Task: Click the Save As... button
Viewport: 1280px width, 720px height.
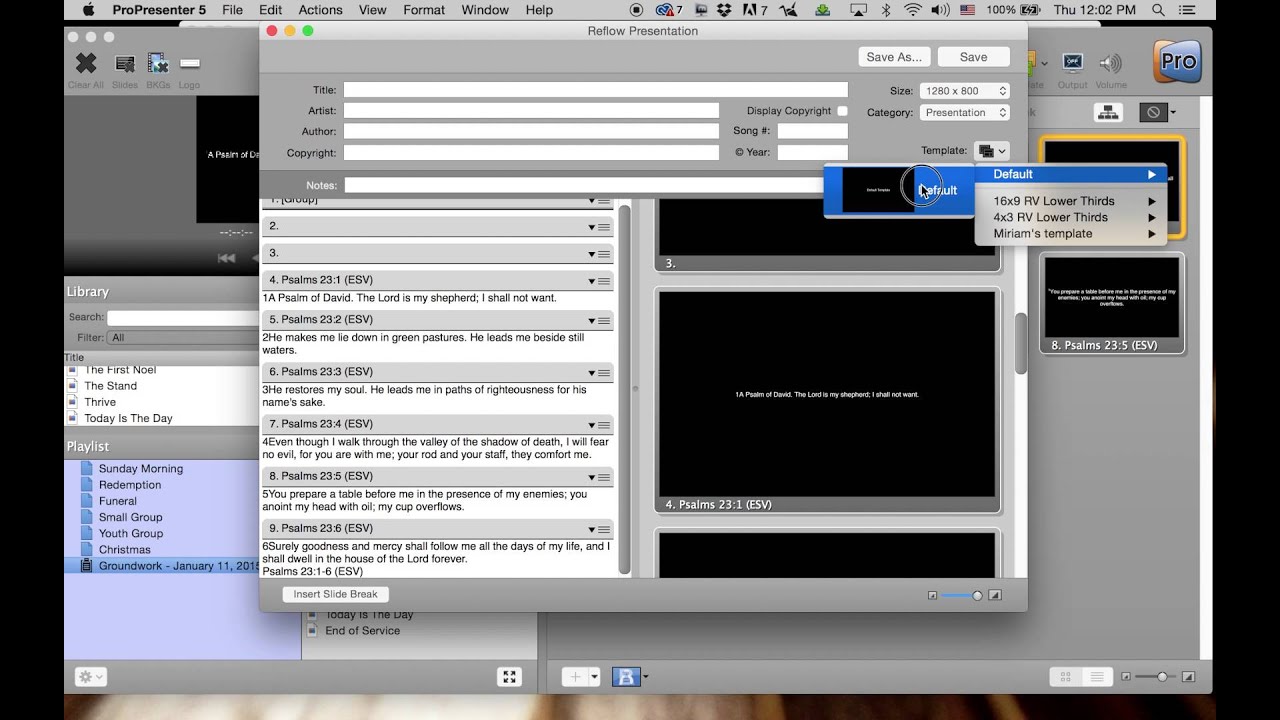Action: [894, 57]
